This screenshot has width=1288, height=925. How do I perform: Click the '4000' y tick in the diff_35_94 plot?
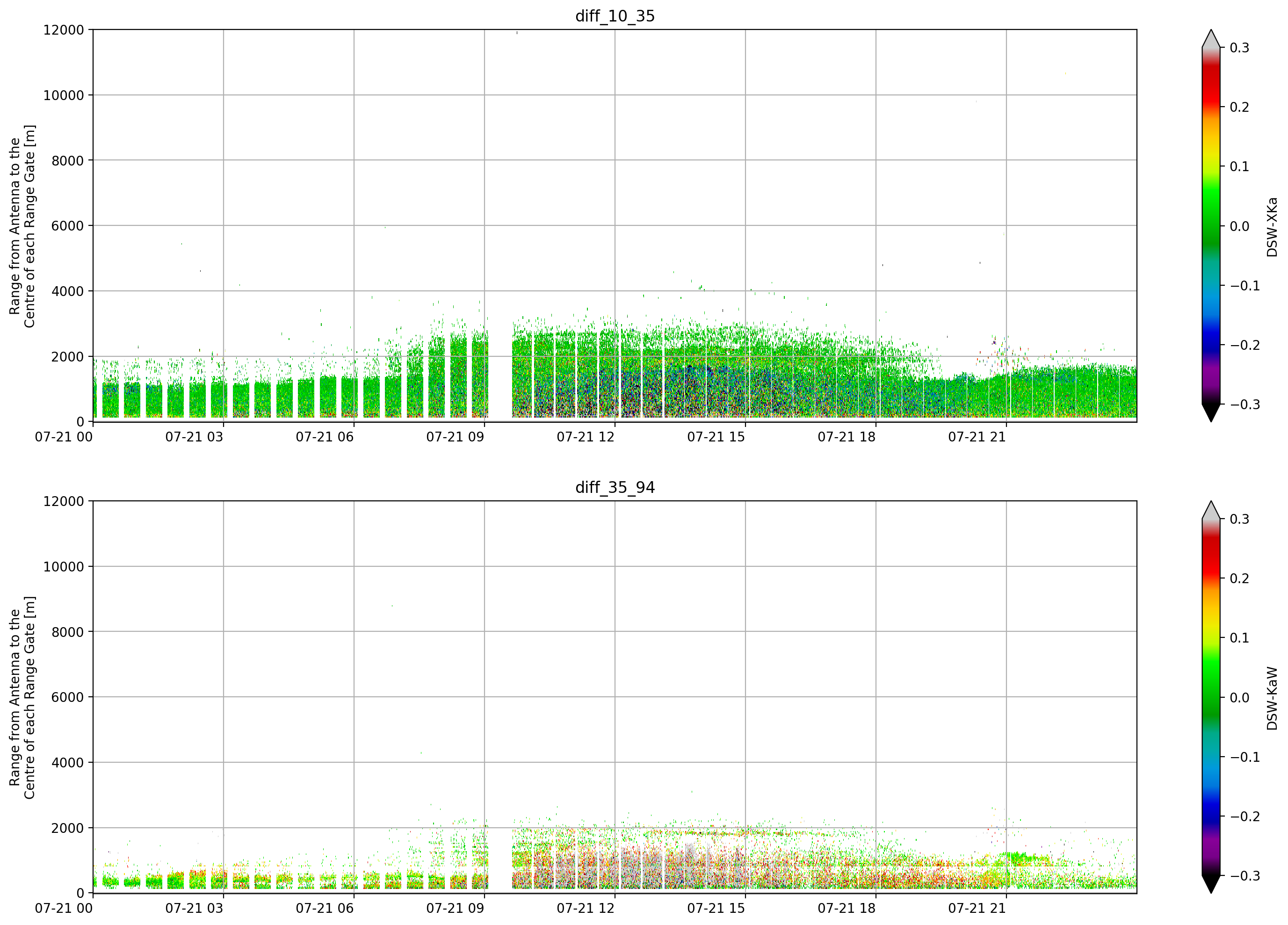[67, 763]
